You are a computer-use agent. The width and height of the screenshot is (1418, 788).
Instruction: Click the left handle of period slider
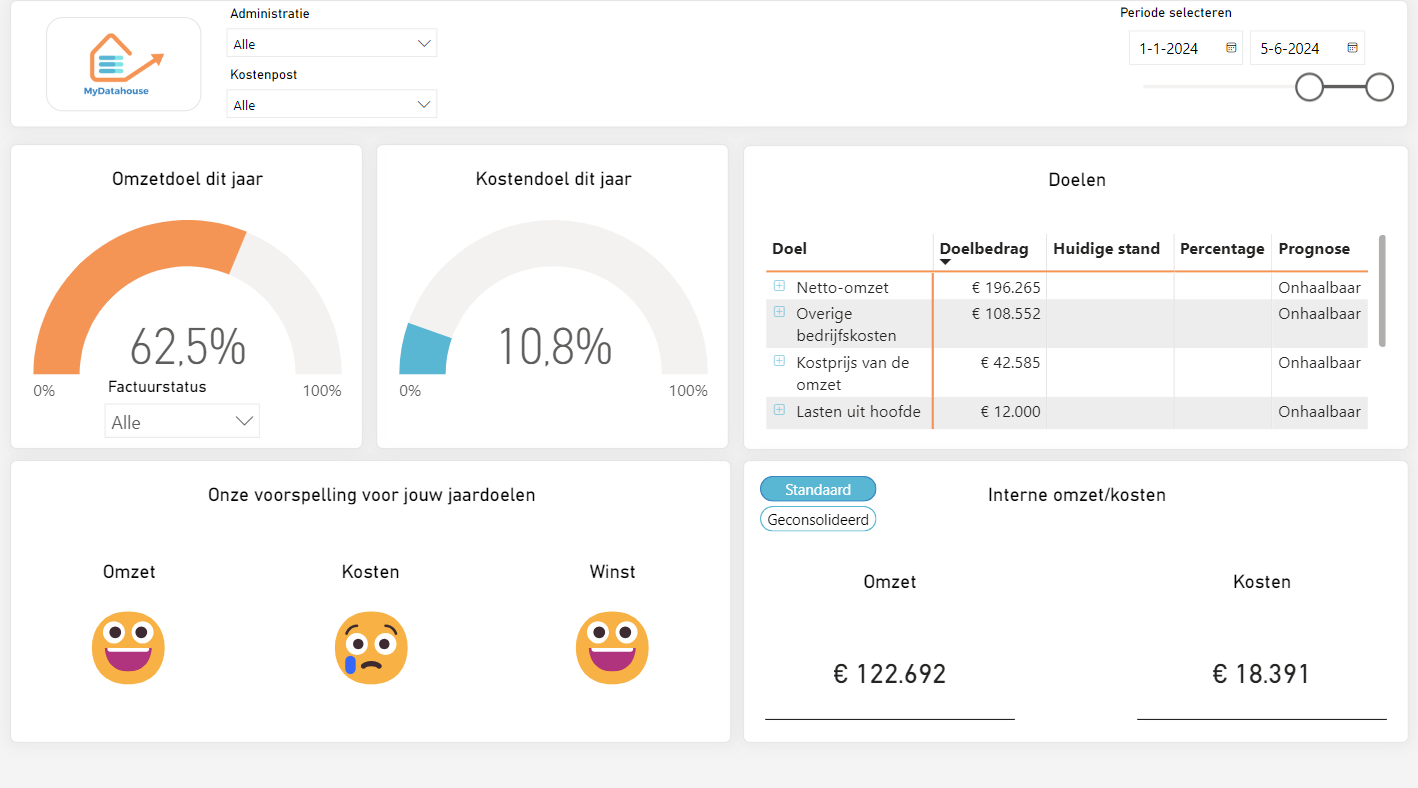tap(1309, 87)
